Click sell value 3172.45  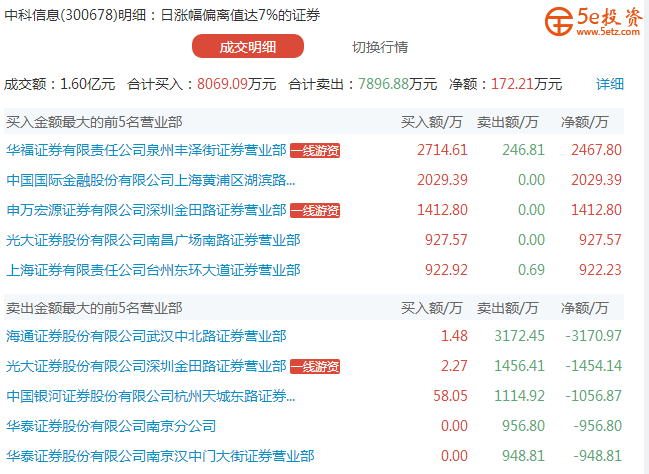point(519,336)
